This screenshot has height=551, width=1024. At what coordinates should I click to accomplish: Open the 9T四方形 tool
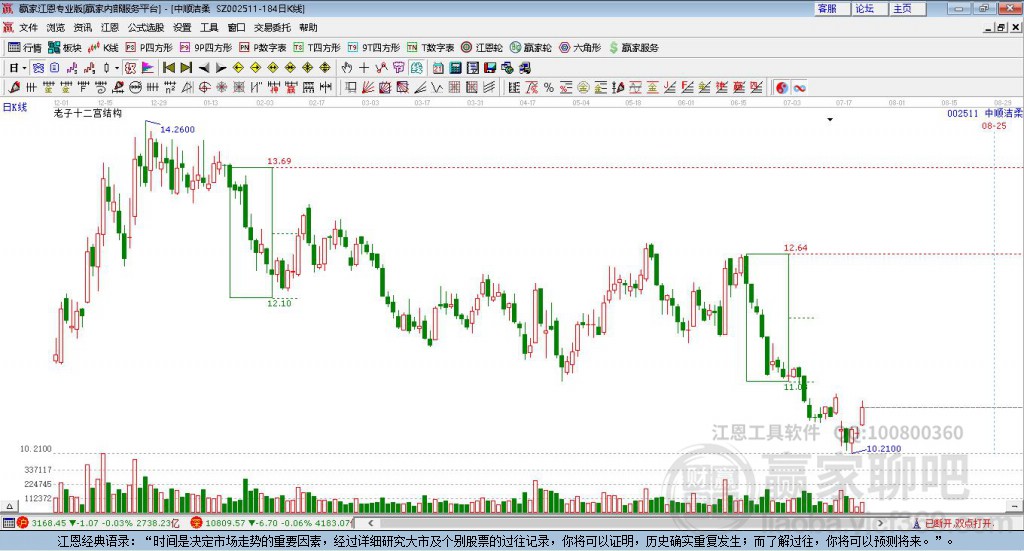coord(374,48)
